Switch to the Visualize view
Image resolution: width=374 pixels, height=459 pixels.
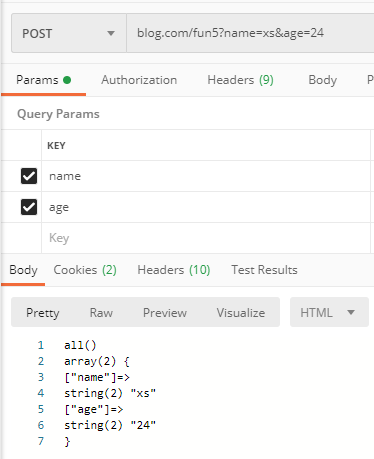(241, 313)
